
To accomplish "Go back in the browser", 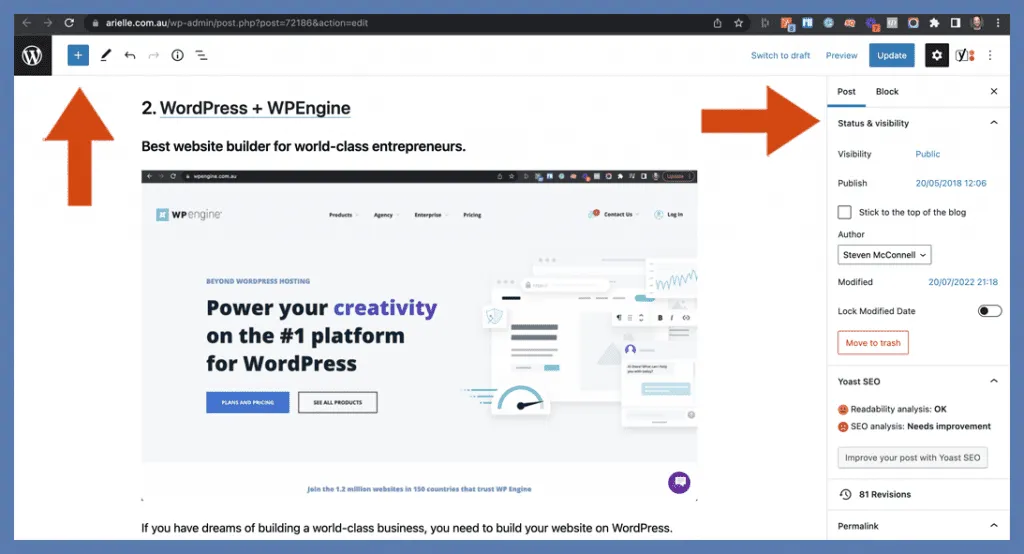I will (27, 23).
